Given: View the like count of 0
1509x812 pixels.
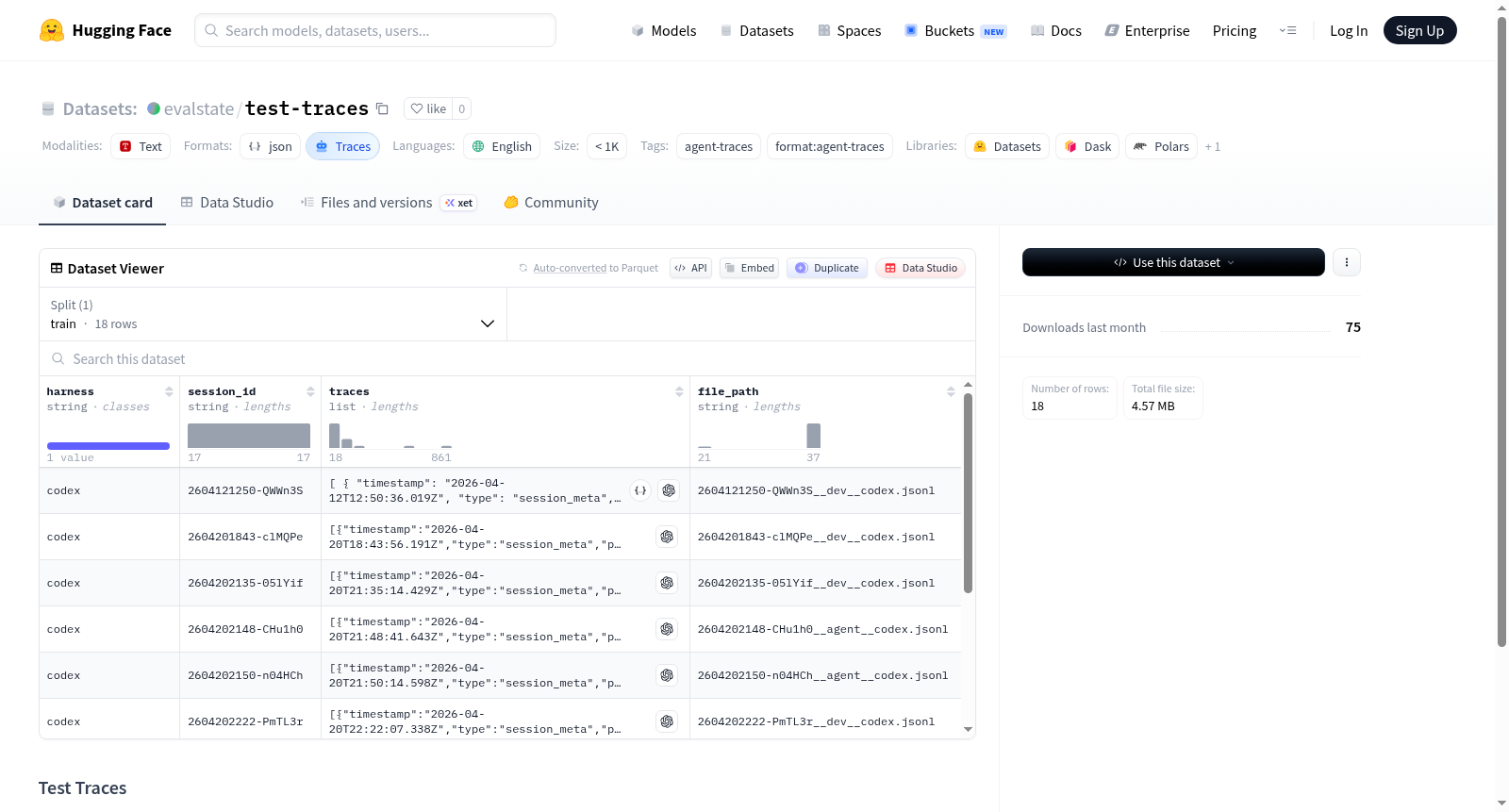Looking at the screenshot, I should click(x=461, y=108).
